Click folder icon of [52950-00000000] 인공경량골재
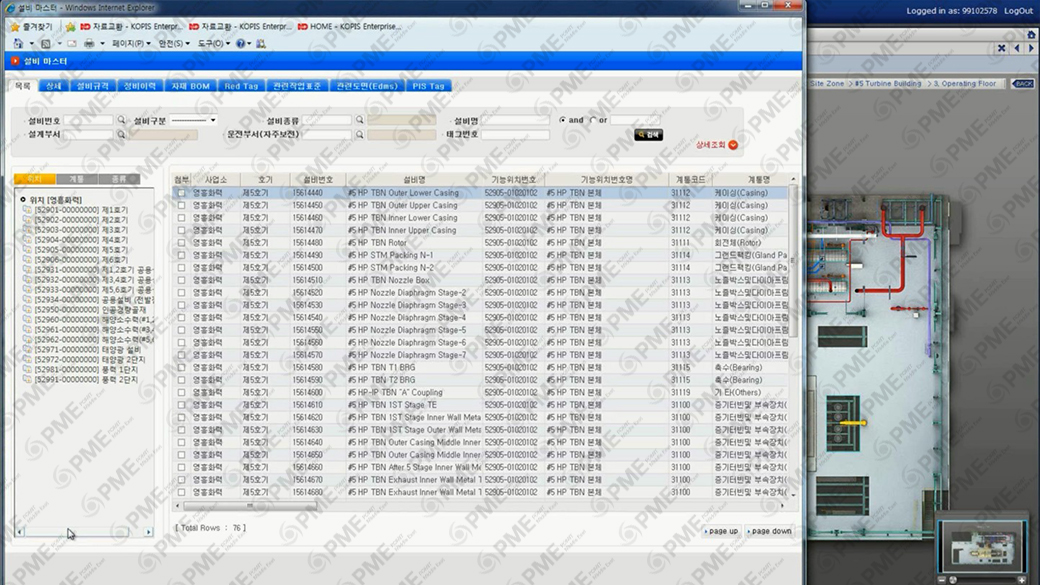This screenshot has height=585, width=1040. click(x=27, y=310)
